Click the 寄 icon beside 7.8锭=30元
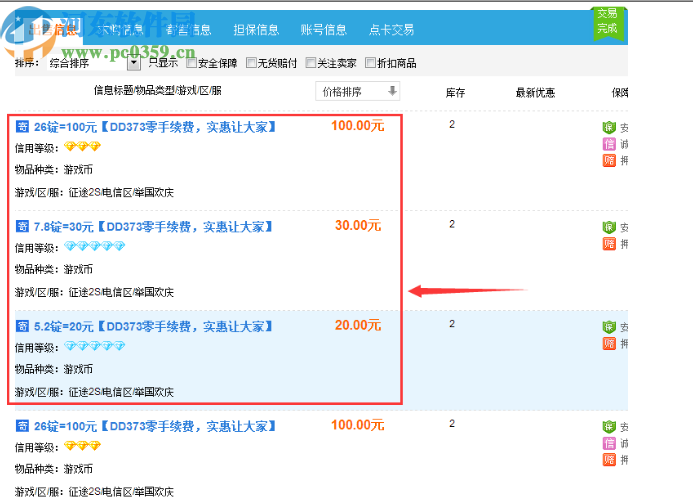Image resolution: width=693 pixels, height=504 pixels. coord(23,226)
